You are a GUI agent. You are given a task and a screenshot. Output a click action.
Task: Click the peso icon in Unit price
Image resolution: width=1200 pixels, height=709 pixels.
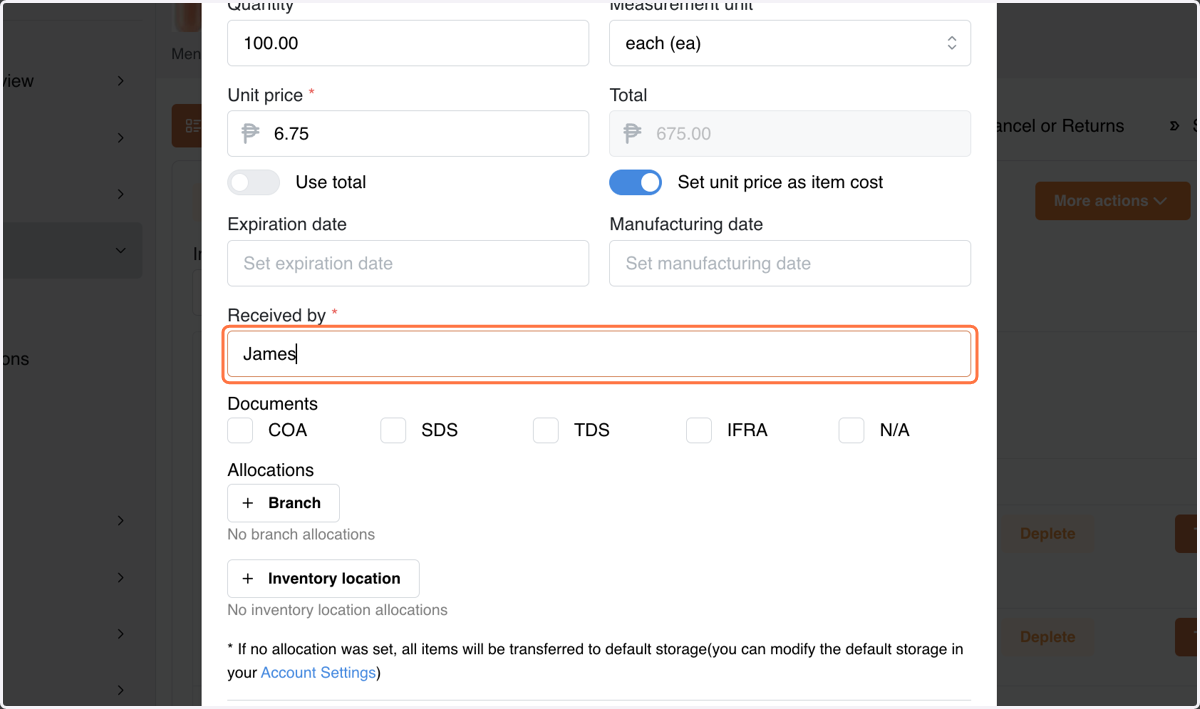(250, 133)
